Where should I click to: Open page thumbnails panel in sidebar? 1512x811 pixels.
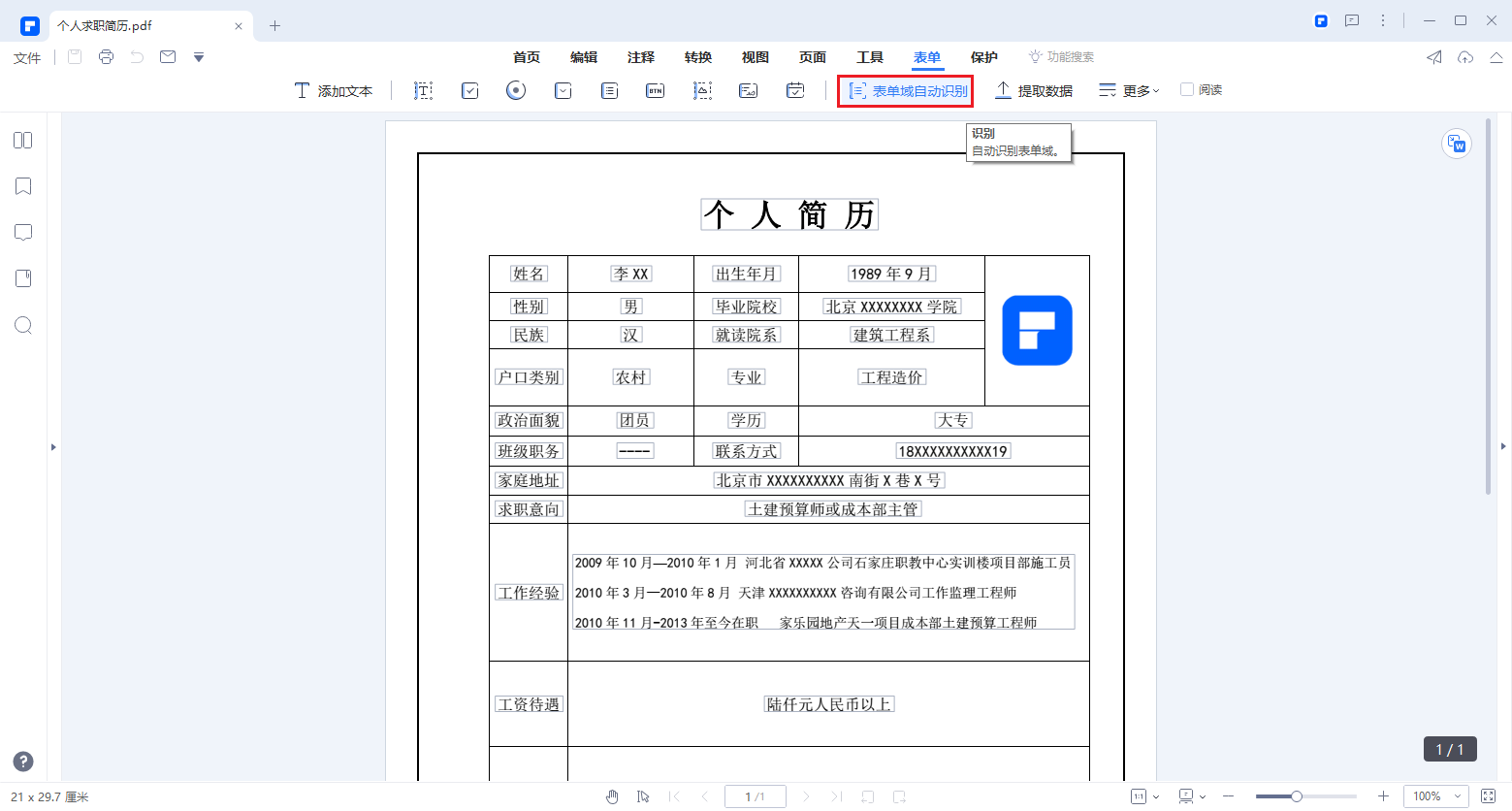(22, 140)
